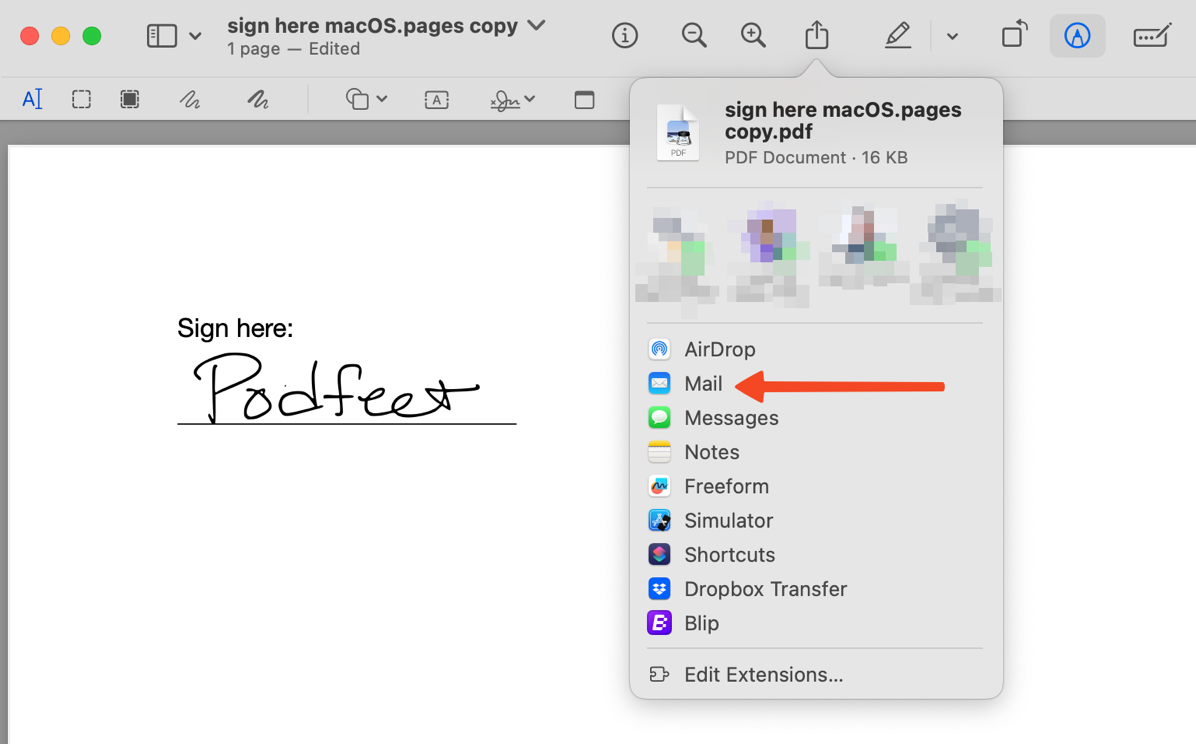Screen dimensions: 1196x744
Task: Select the Sketch pen tool
Action: (190, 99)
